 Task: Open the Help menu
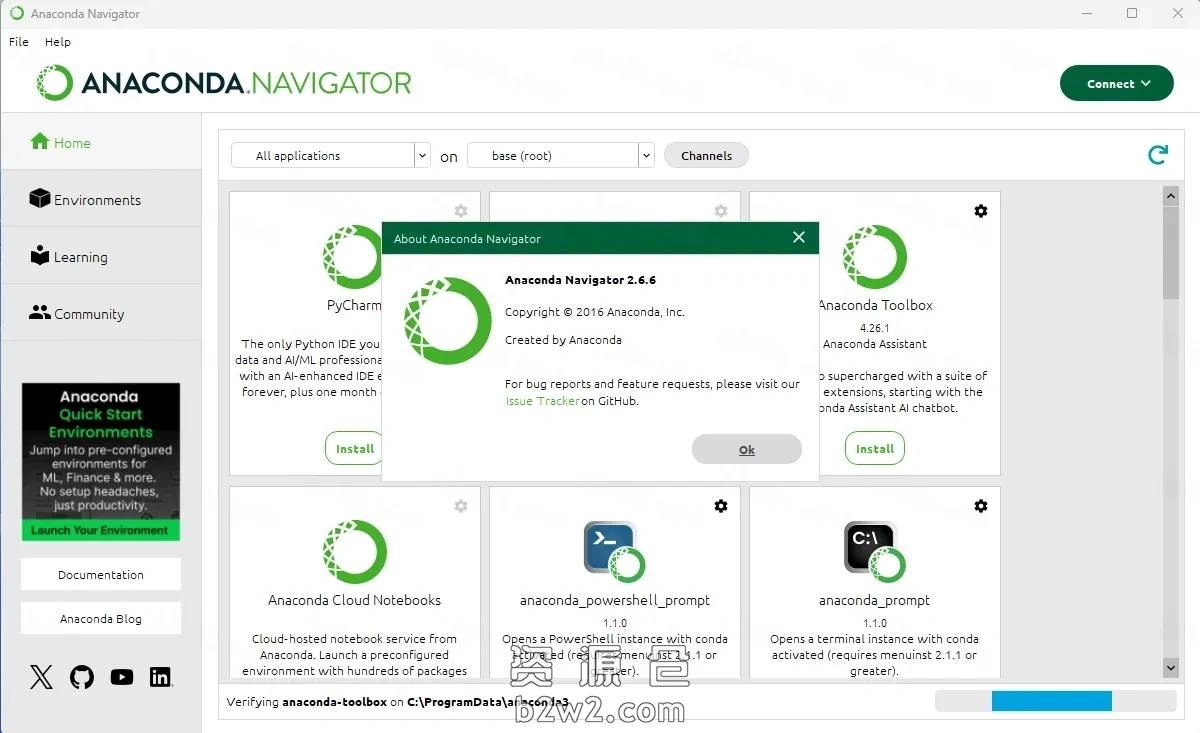pyautogui.click(x=58, y=42)
